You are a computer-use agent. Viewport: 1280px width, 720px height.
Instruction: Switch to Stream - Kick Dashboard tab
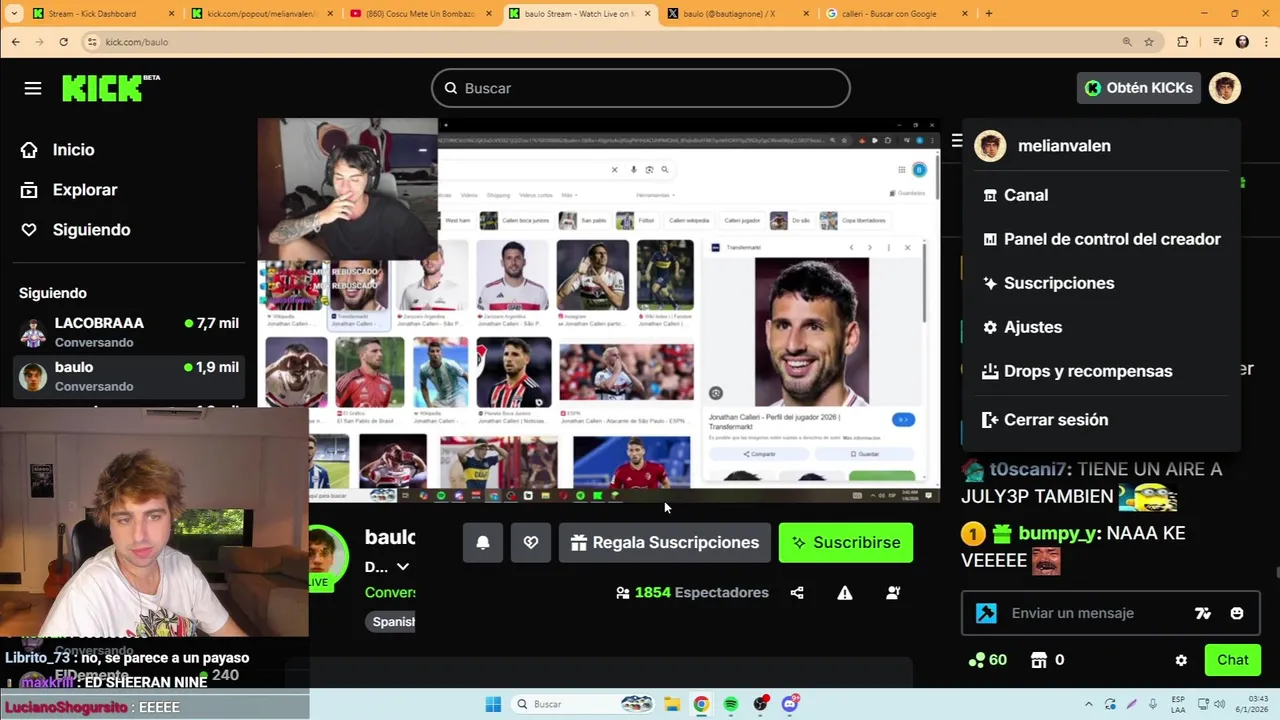102,13
